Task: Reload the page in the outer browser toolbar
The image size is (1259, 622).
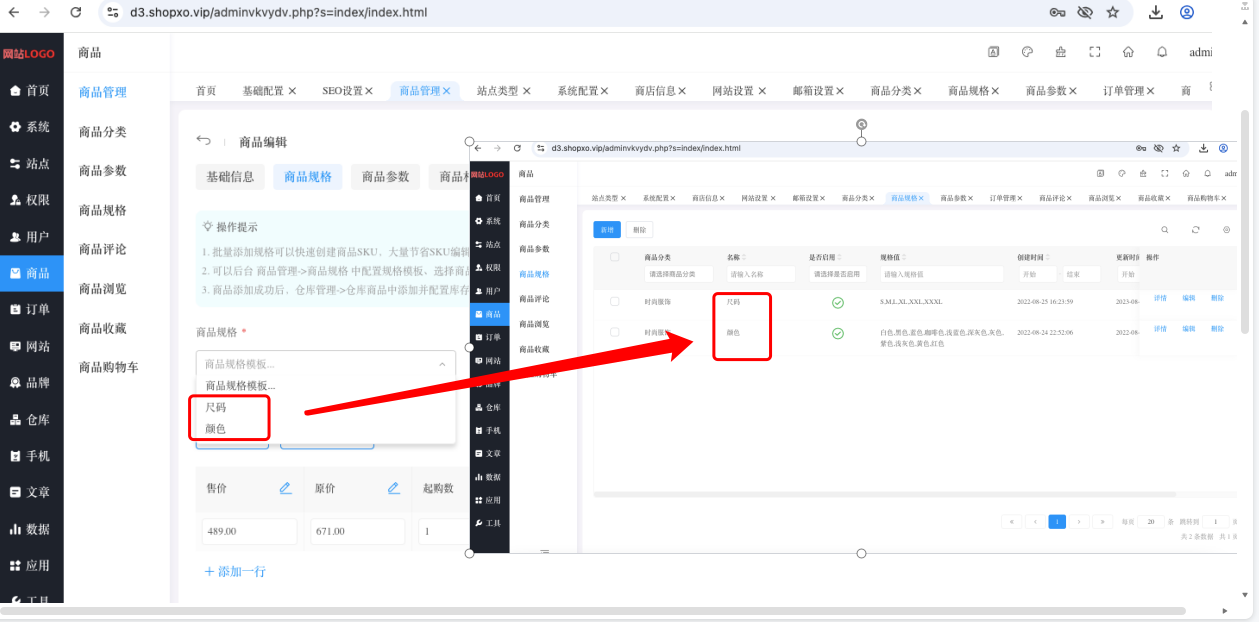Action: tap(76, 13)
